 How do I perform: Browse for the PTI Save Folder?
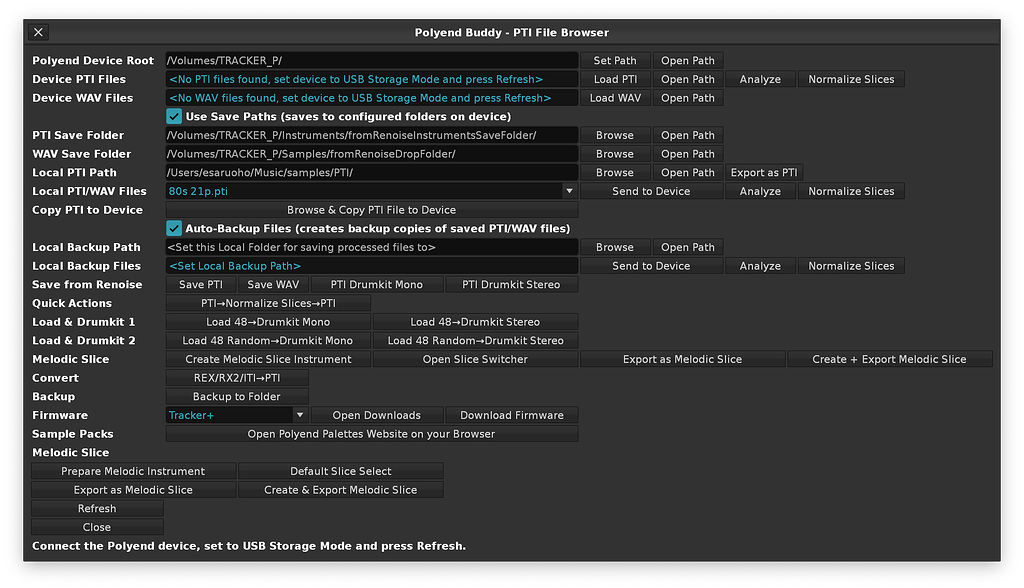614,134
